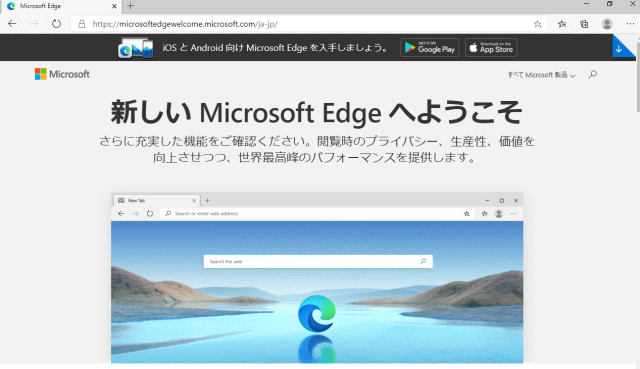Click the forward navigation arrow
640x369 pixels.
pos(34,24)
